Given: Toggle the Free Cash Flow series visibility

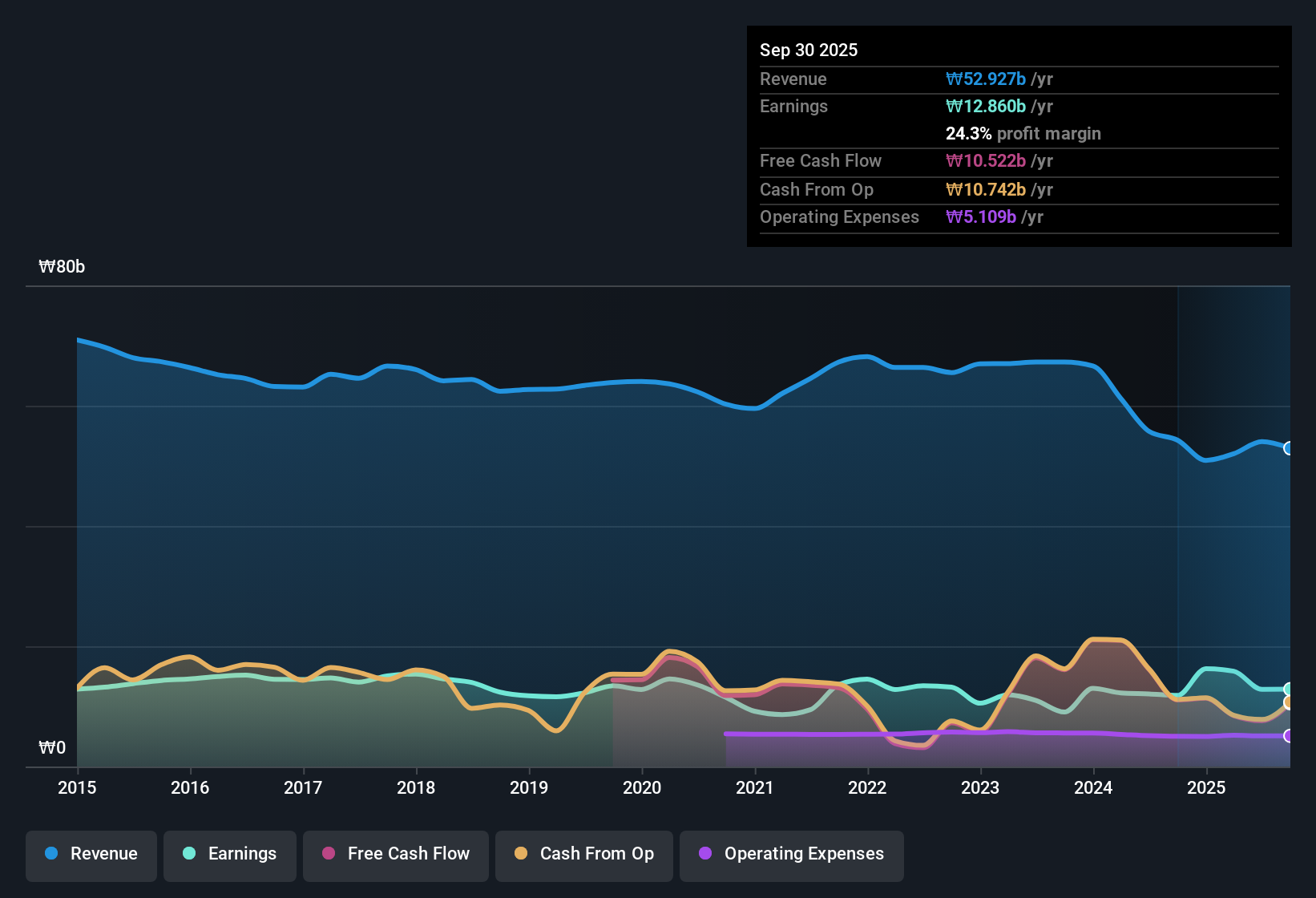Looking at the screenshot, I should pyautogui.click(x=395, y=854).
